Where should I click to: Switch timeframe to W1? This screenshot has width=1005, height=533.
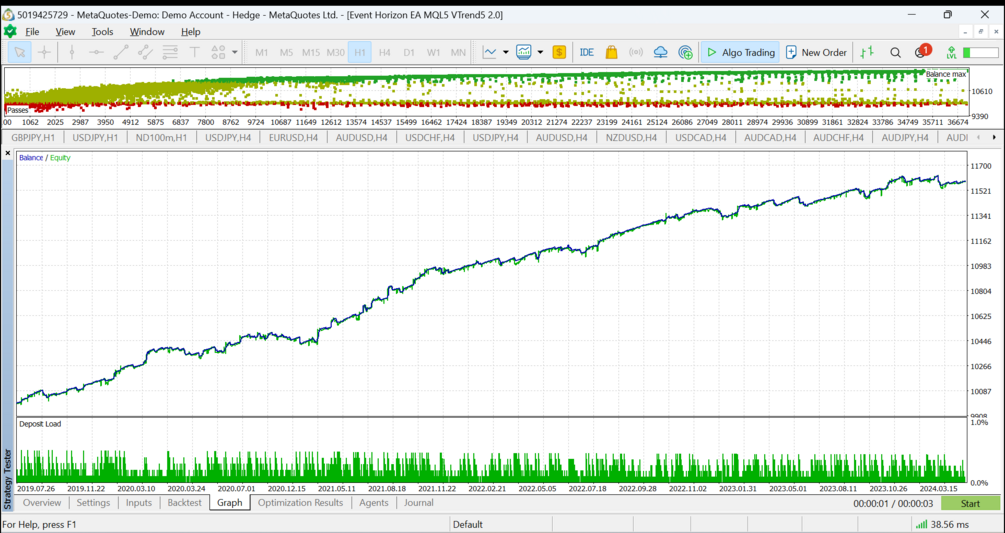(x=434, y=53)
